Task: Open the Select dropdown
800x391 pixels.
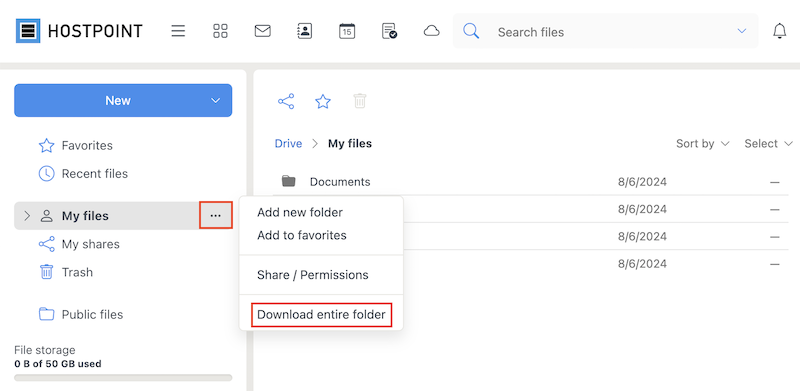Action: 768,144
